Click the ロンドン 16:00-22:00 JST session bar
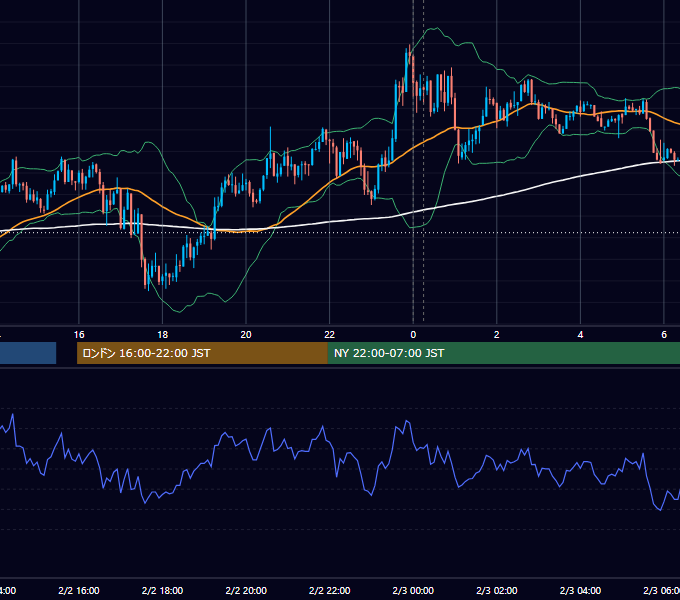The image size is (680, 600). [x=202, y=353]
